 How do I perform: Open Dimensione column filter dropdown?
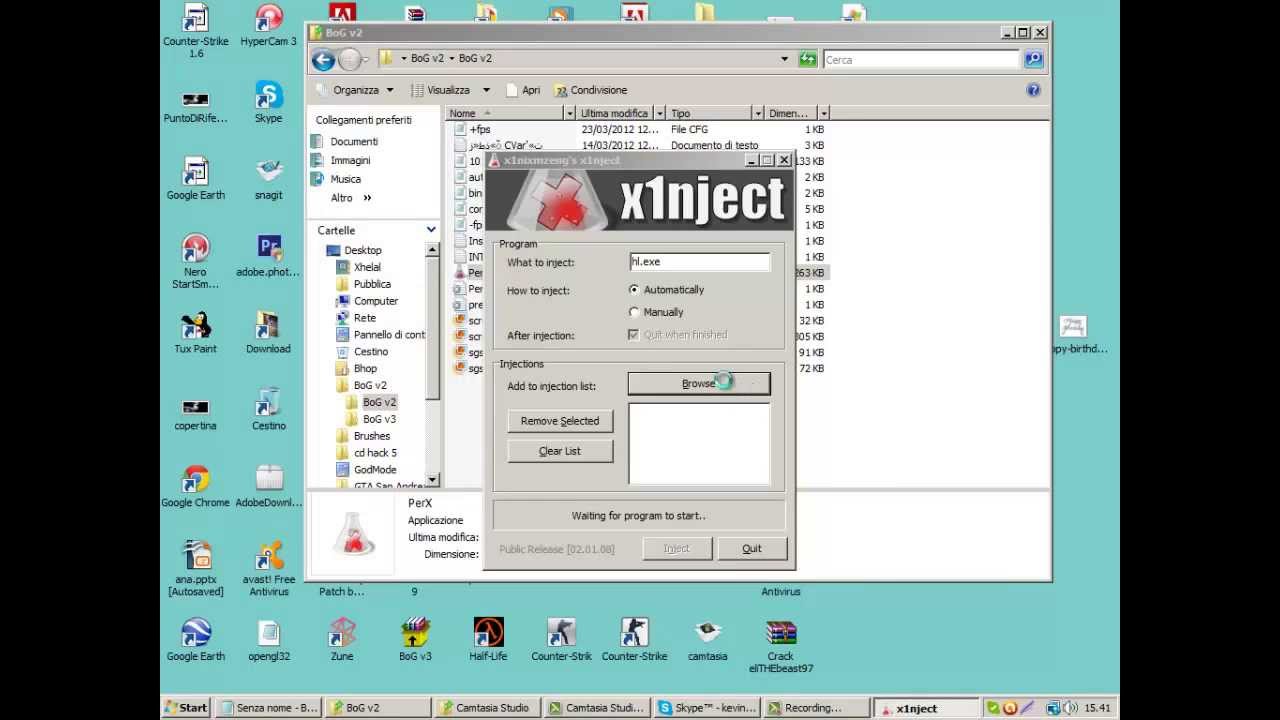pos(823,114)
